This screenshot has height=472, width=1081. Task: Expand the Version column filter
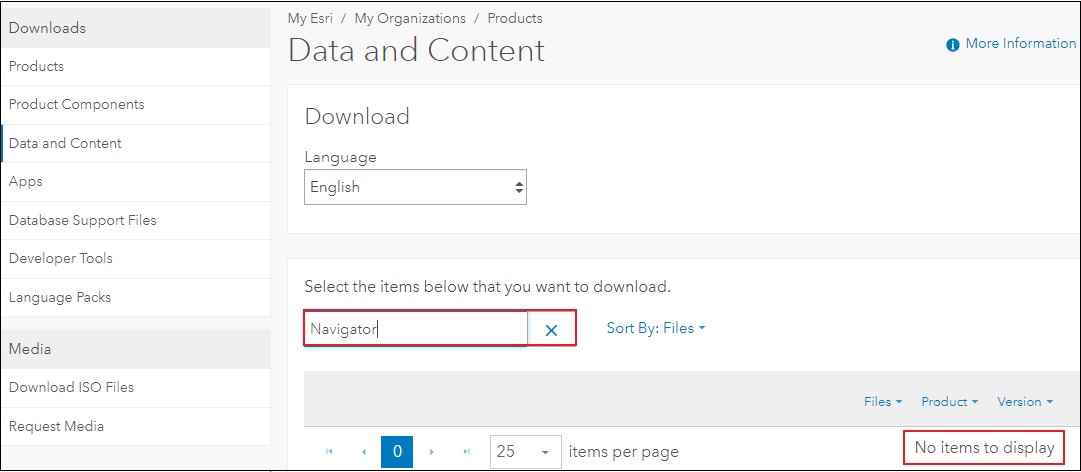1024,402
